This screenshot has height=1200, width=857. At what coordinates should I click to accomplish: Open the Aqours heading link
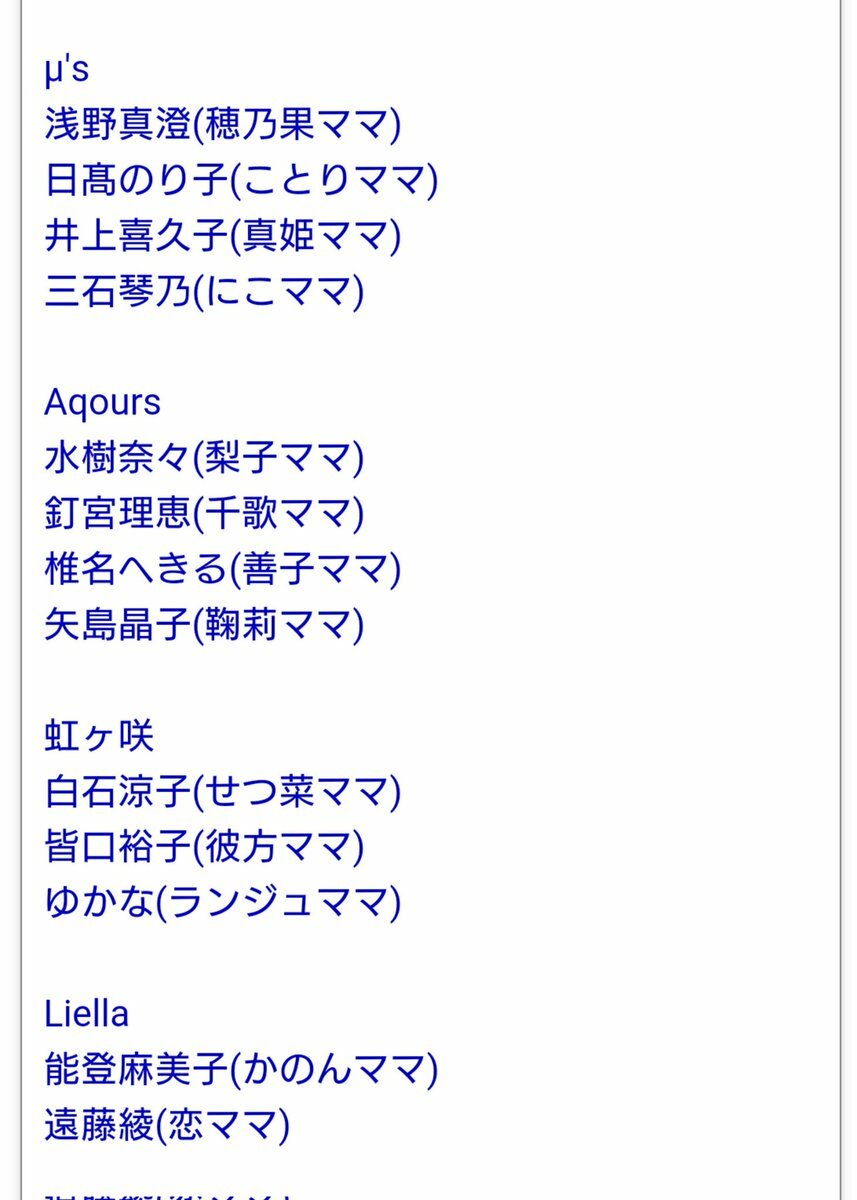[x=102, y=403]
